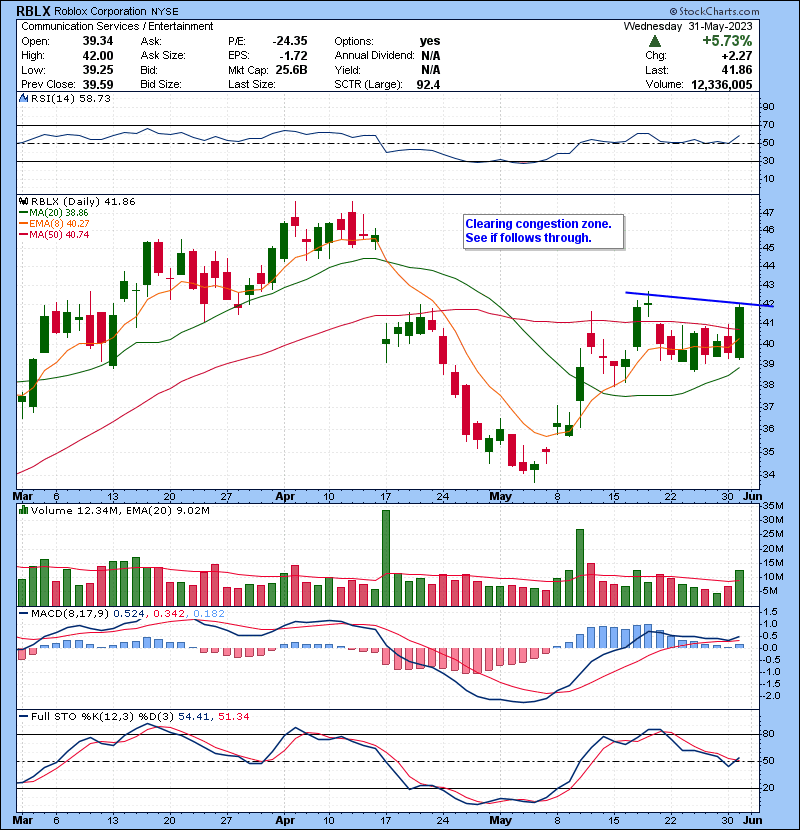800x830 pixels.
Task: Click the RBLX (Daily) 41.86 chart legend
Action: tap(83, 202)
